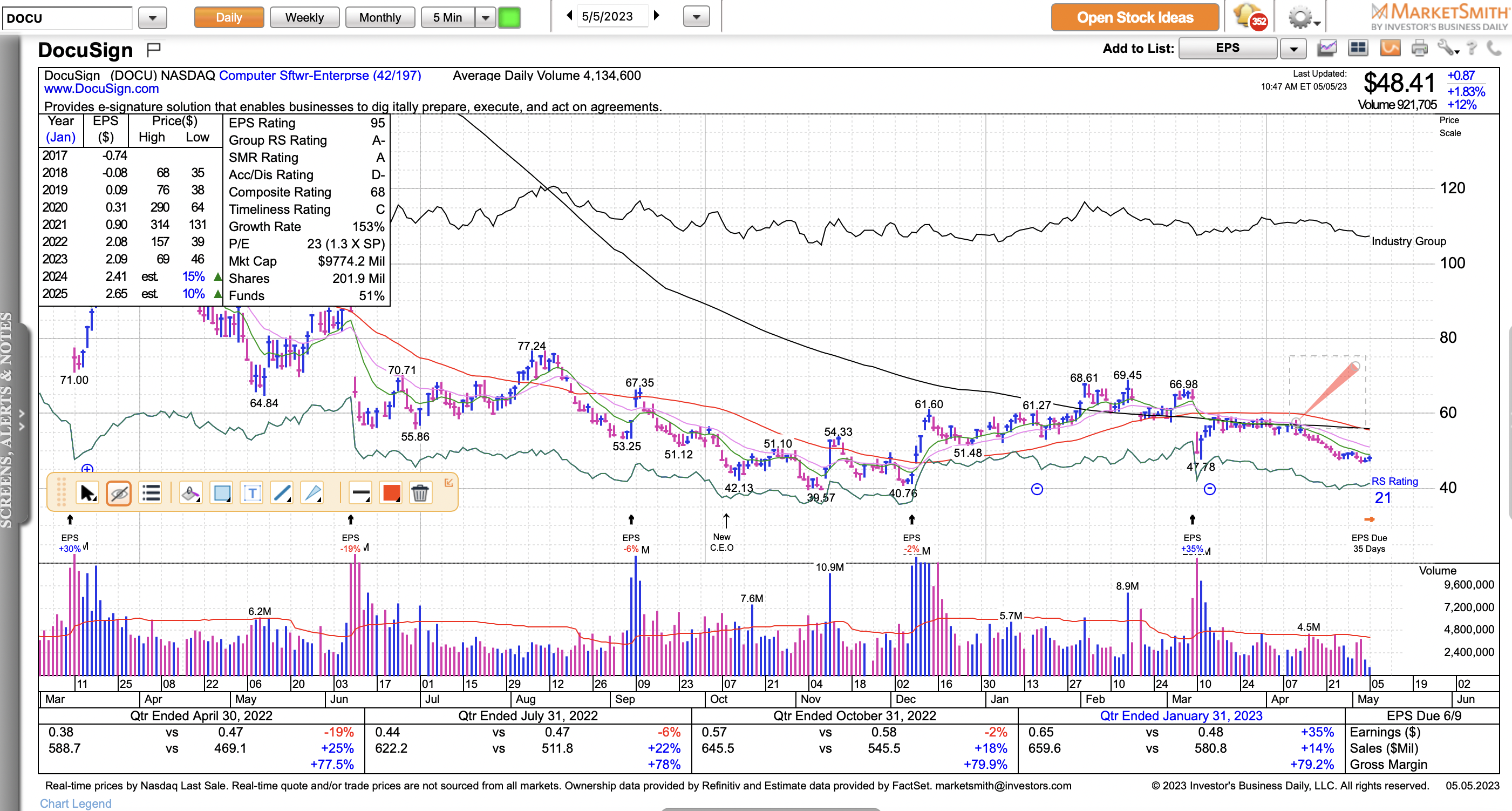Grab the drawing toolbar dotted handle
The height and width of the screenshot is (811, 1512).
coord(61,492)
